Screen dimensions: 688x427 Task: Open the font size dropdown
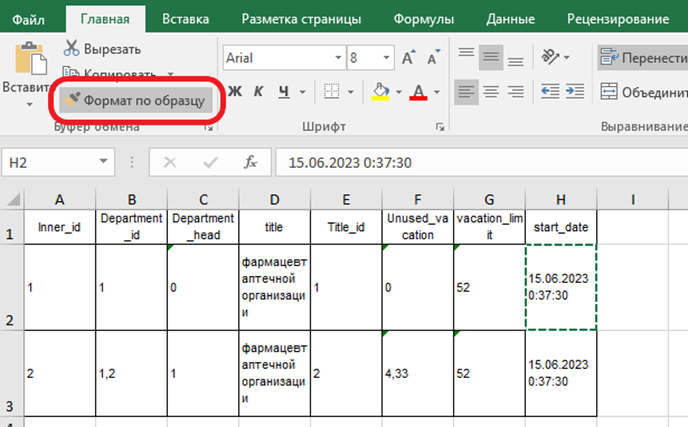(385, 58)
